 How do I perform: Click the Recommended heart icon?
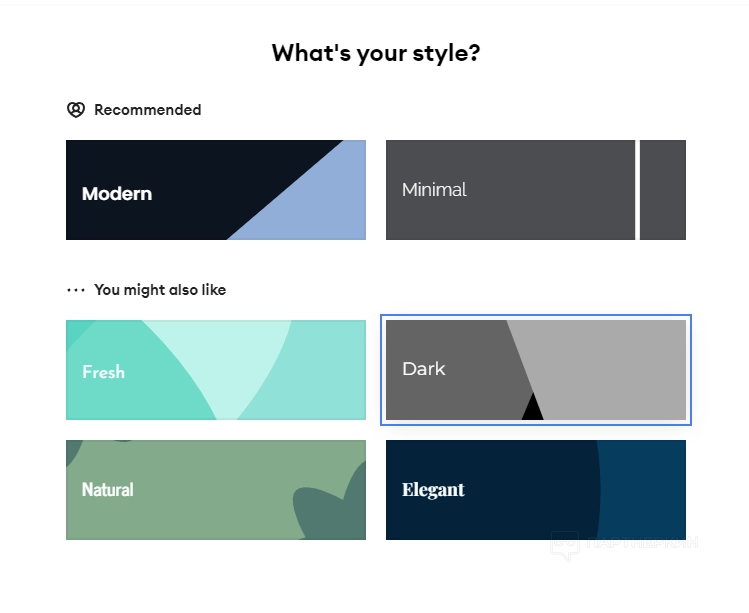click(76, 110)
